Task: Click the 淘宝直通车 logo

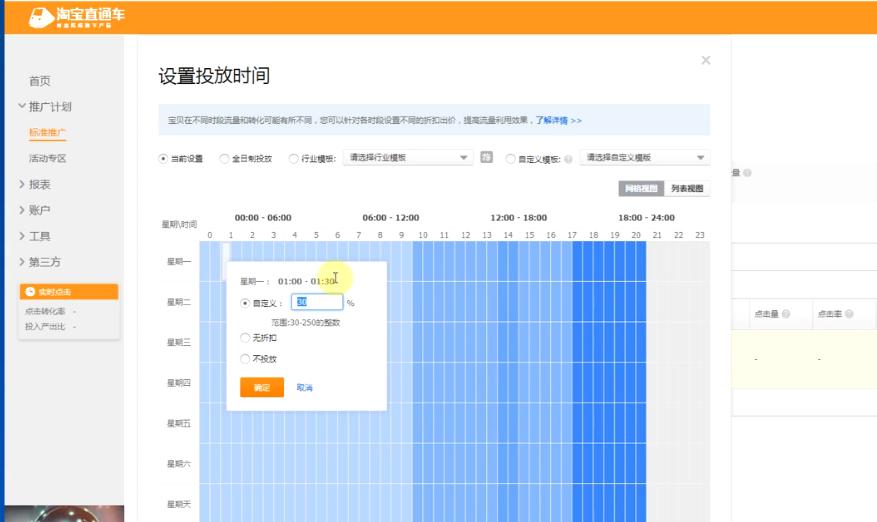Action: click(77, 17)
